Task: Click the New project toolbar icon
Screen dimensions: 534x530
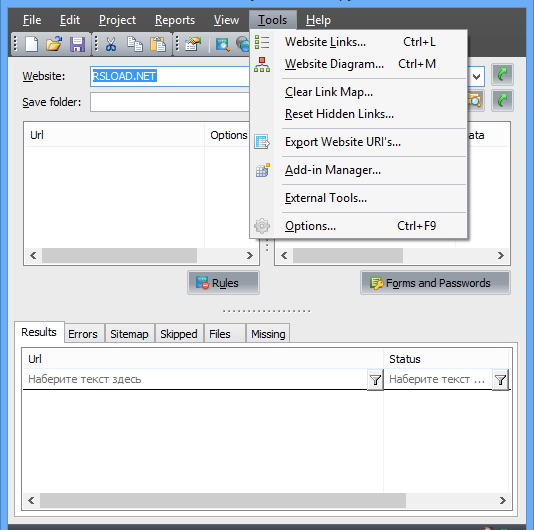Action: click(32, 44)
